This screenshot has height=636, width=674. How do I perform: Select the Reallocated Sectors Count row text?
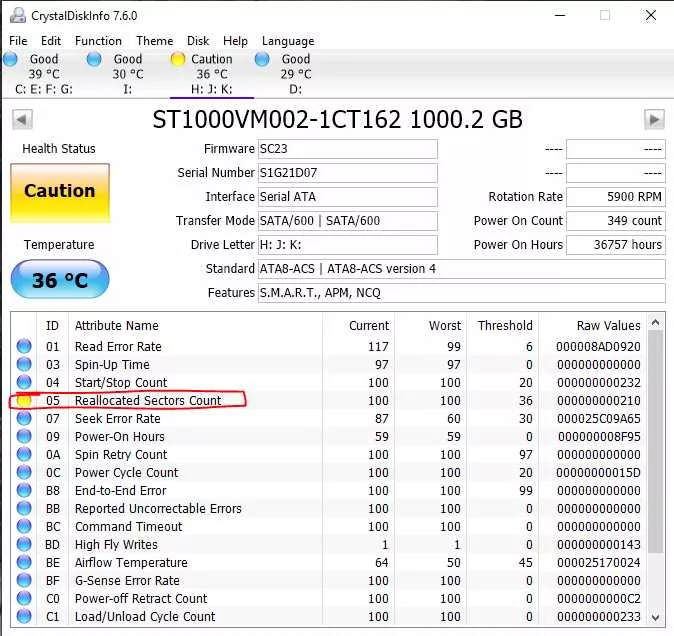148,401
